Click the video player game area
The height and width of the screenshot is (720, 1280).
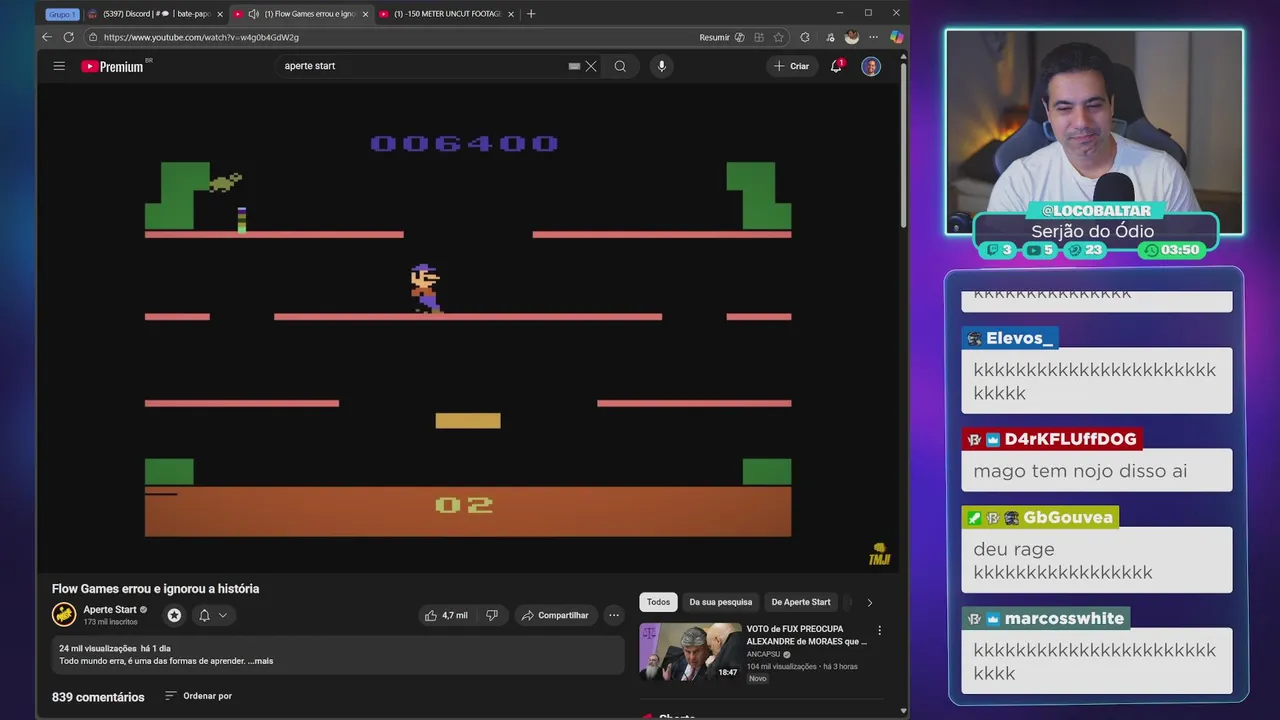(468, 328)
